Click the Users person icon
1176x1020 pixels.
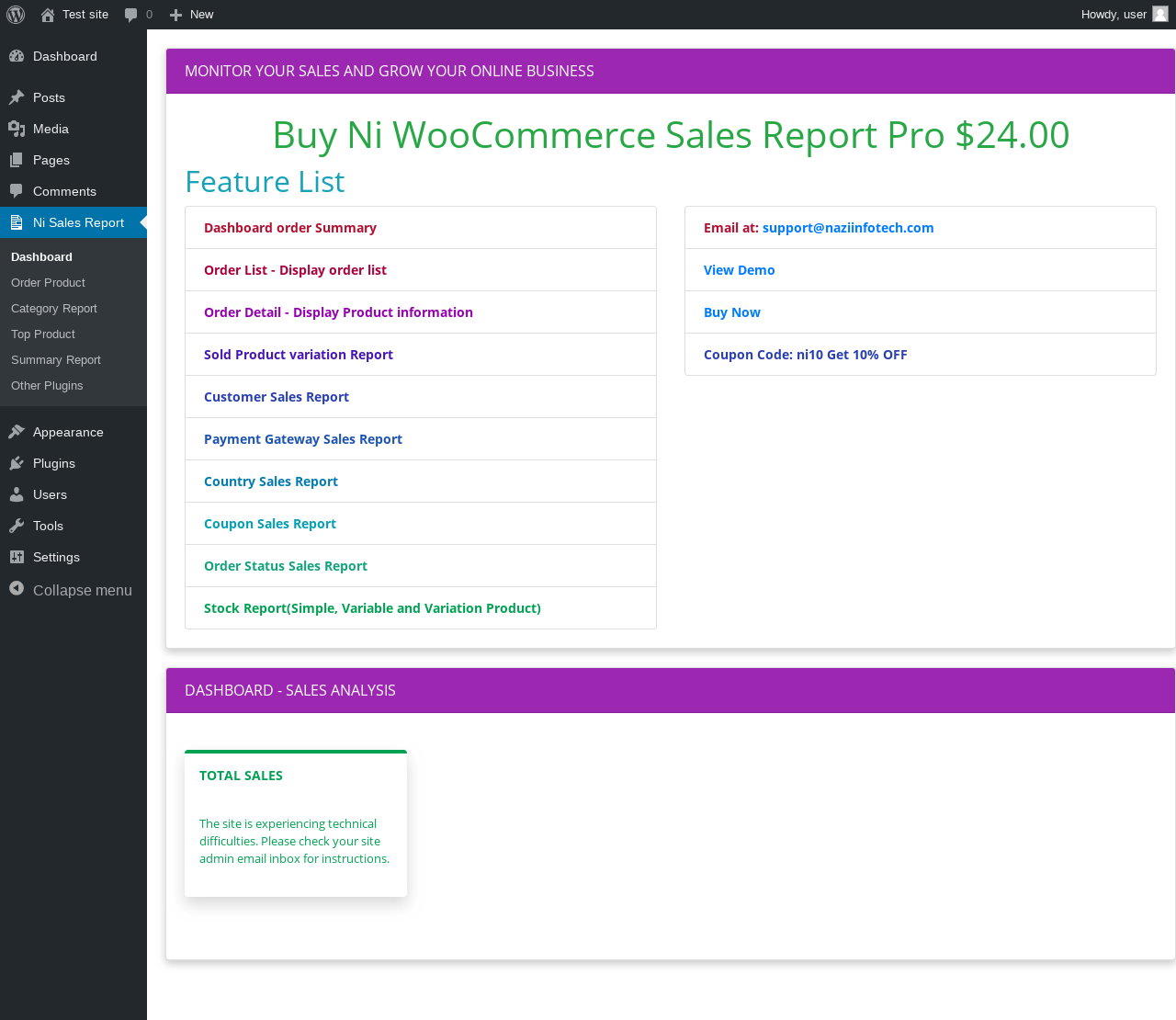17,494
